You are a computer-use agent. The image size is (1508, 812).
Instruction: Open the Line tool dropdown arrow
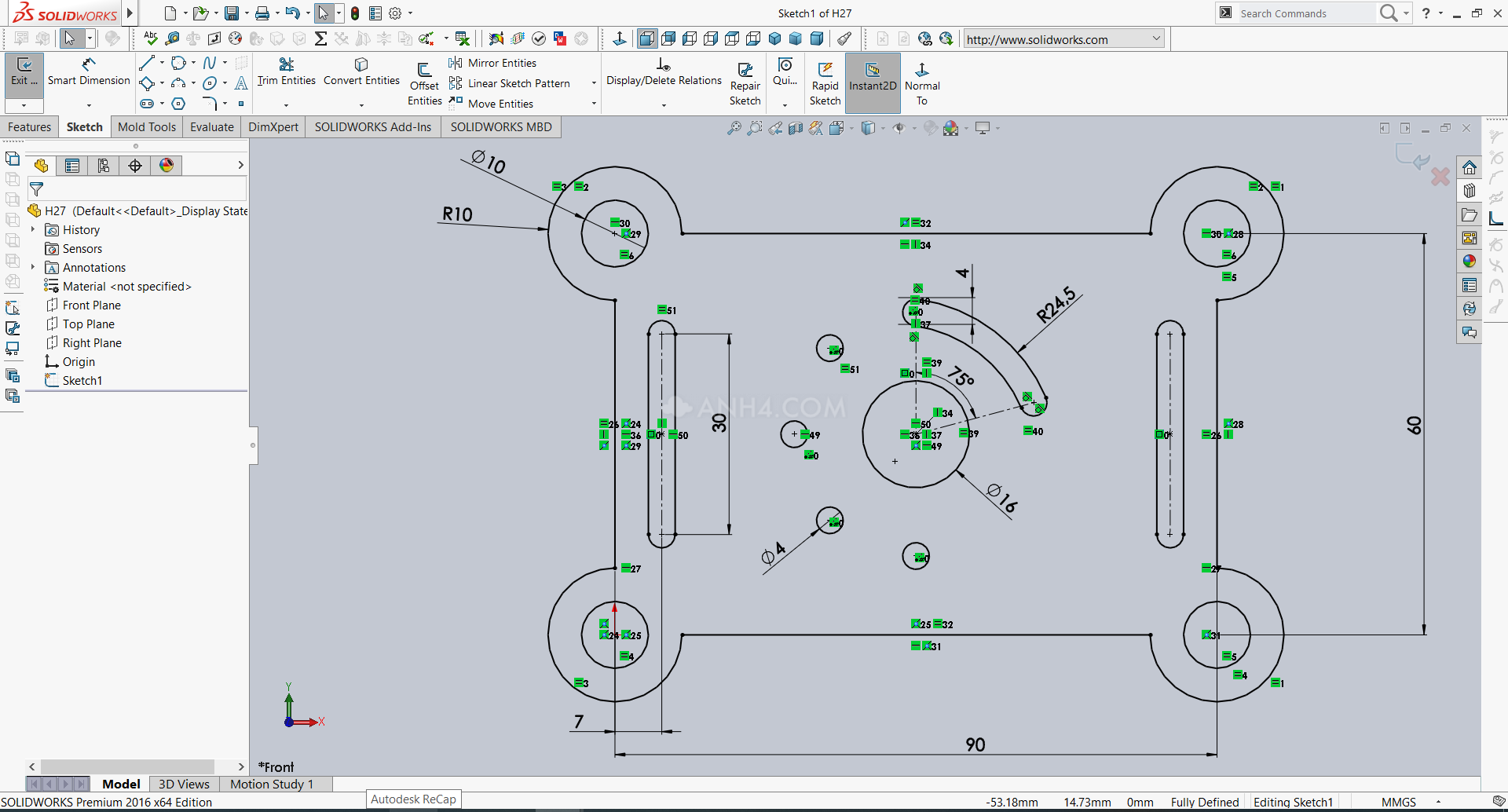coord(162,63)
